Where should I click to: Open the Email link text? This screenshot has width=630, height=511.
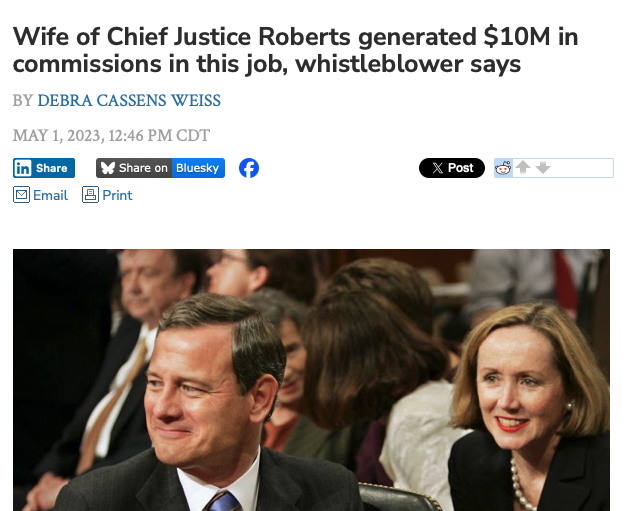(50, 195)
